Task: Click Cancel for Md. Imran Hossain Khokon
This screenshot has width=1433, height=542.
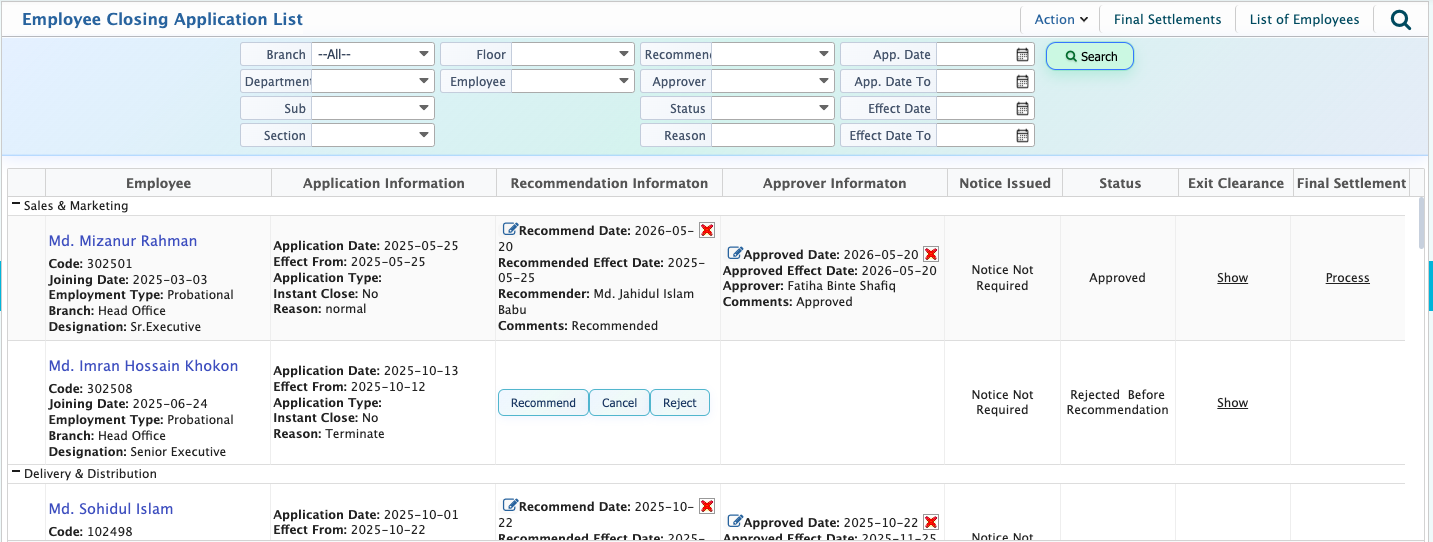Action: (619, 402)
